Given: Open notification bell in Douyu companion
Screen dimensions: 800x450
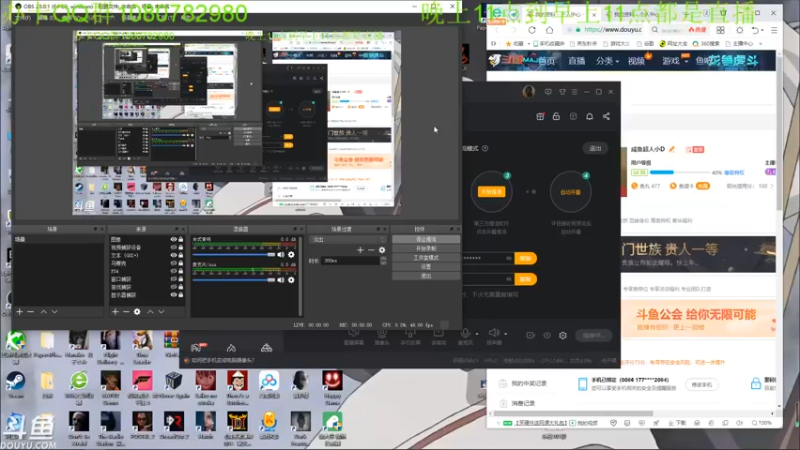Looking at the screenshot, I should [589, 116].
